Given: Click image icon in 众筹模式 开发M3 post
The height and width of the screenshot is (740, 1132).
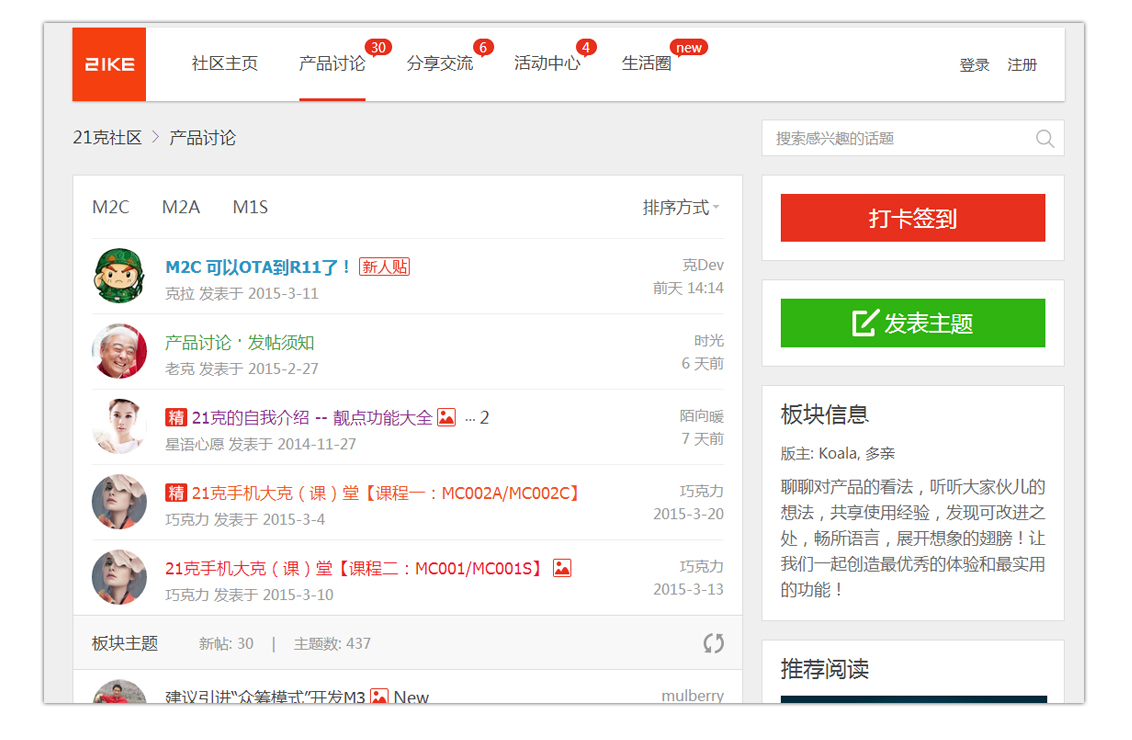Looking at the screenshot, I should point(377,696).
